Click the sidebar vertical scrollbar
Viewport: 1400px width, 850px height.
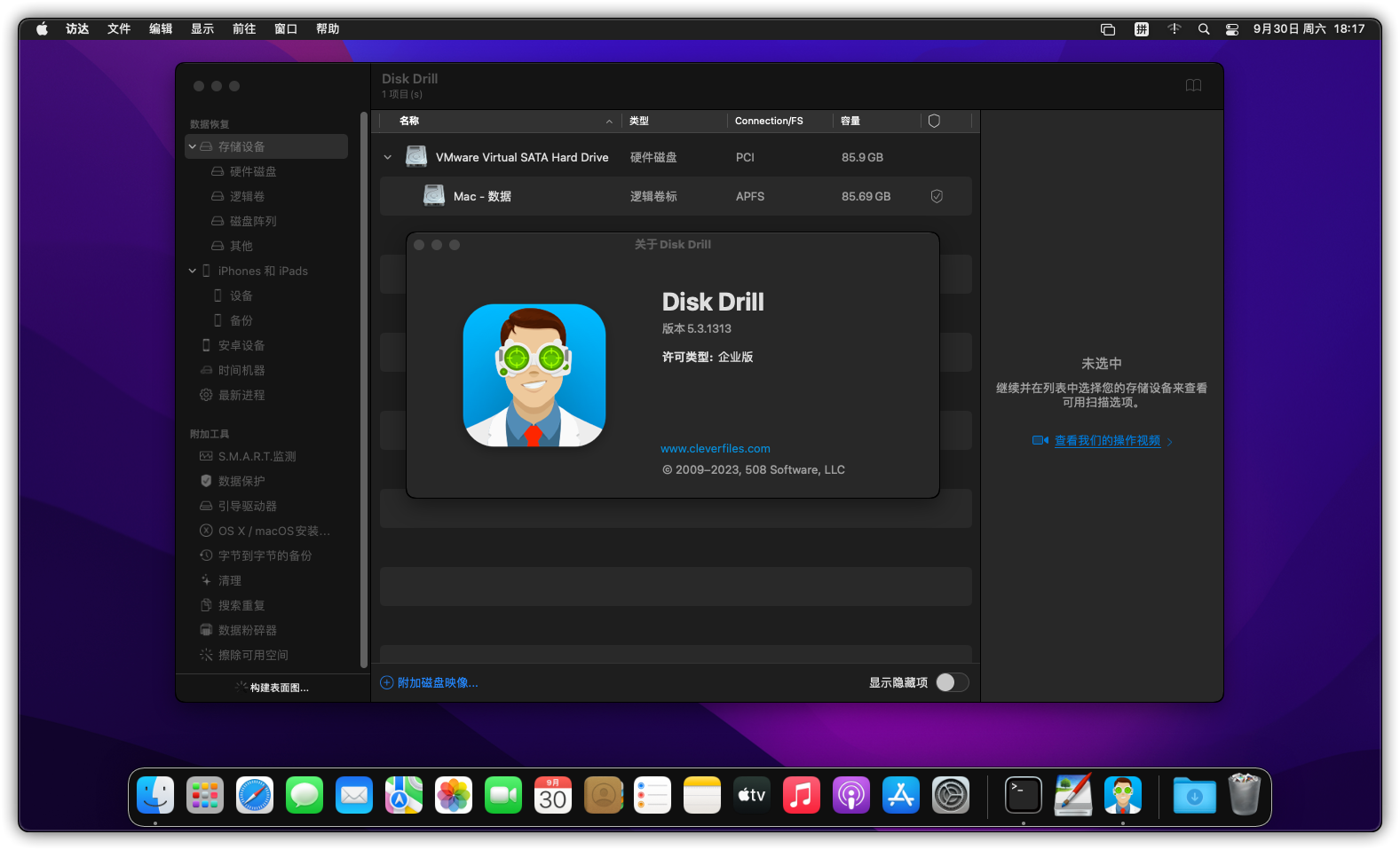(x=364, y=390)
